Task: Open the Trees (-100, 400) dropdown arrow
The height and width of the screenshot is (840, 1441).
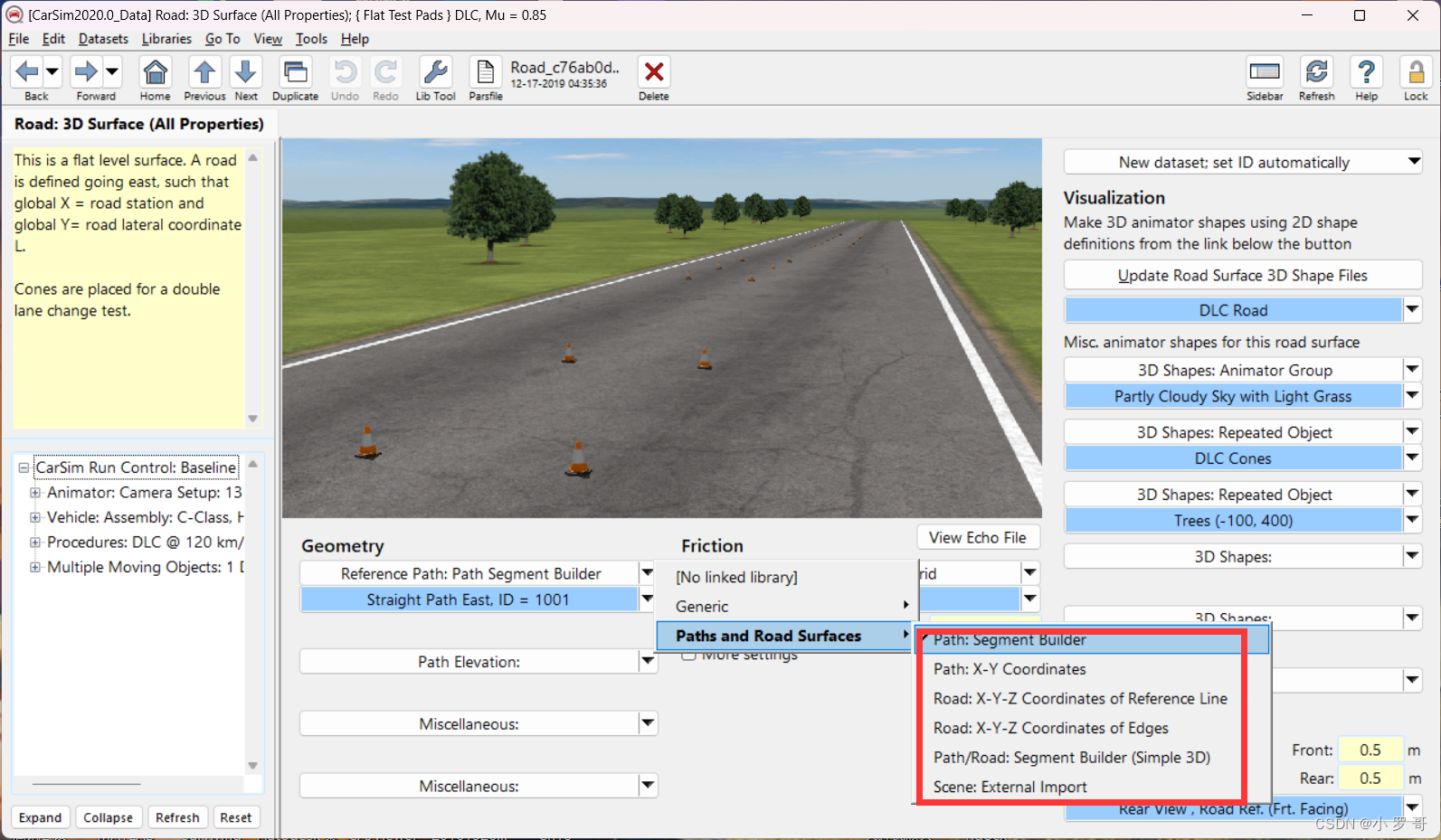Action: point(1412,520)
